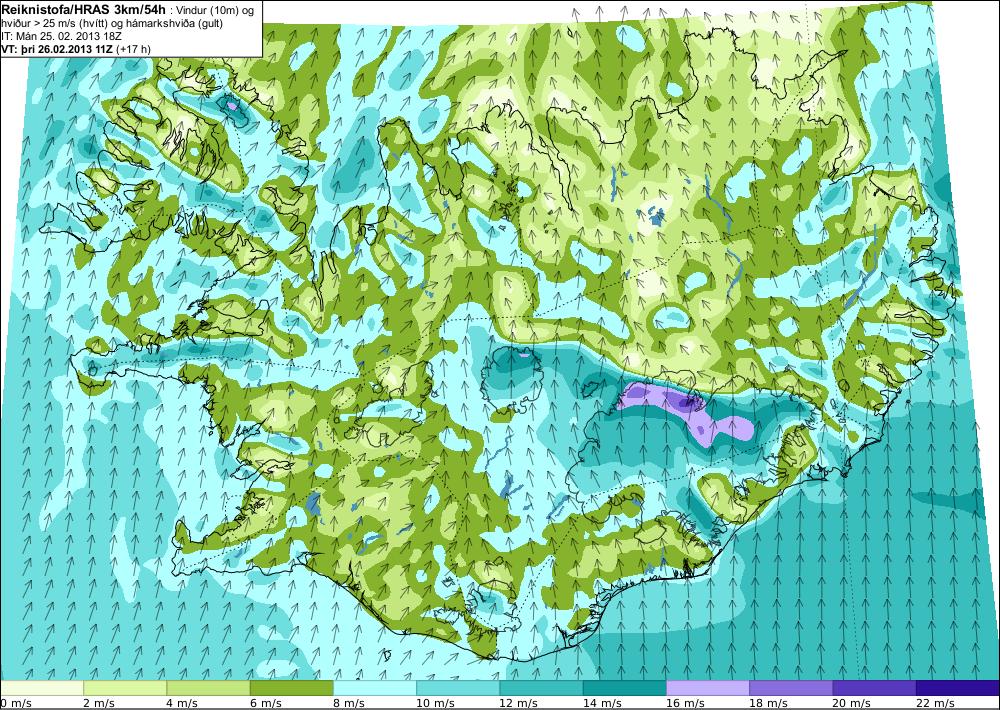This screenshot has width=1000, height=710.
Task: Click the "20 m/s" legend label
Action: [852, 703]
